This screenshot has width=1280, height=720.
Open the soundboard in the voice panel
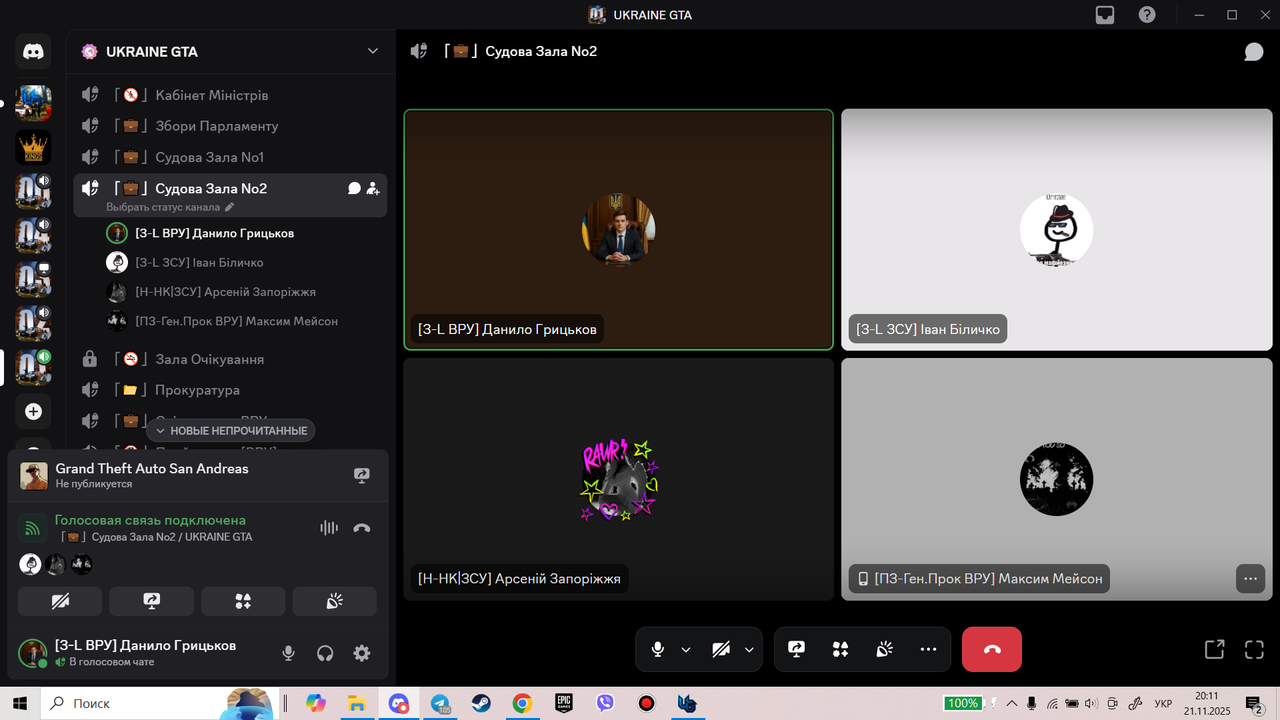335,601
